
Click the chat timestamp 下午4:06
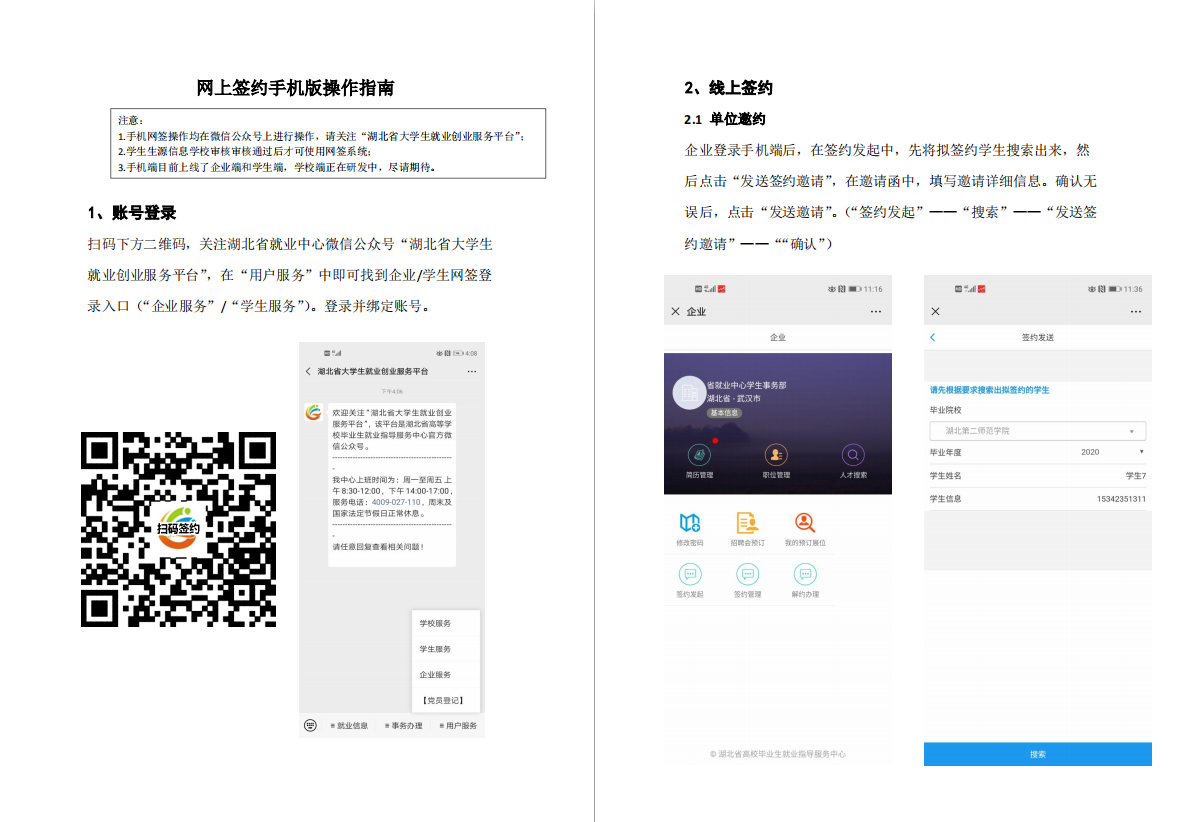point(392,392)
